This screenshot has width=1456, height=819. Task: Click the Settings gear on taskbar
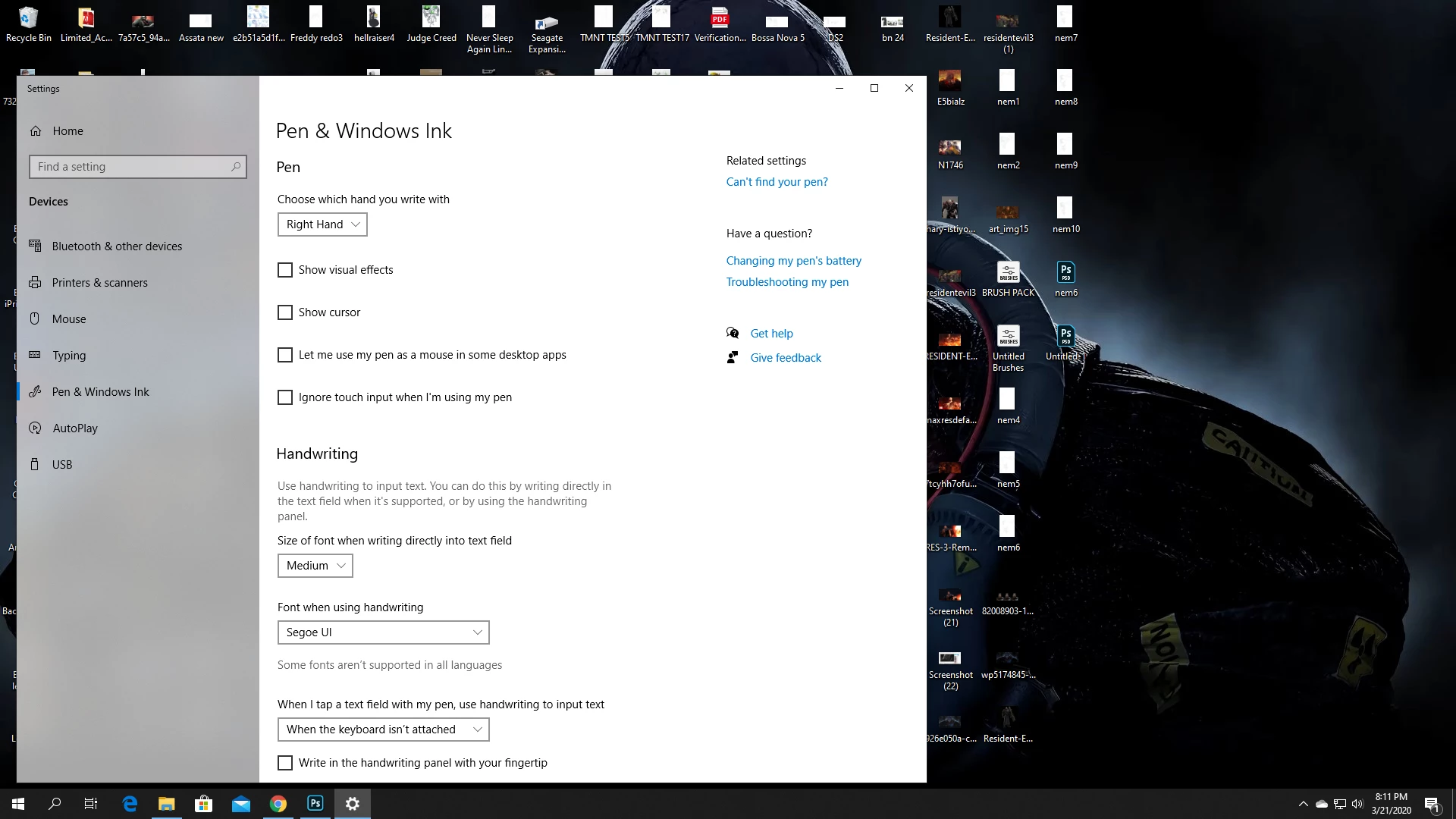352,804
